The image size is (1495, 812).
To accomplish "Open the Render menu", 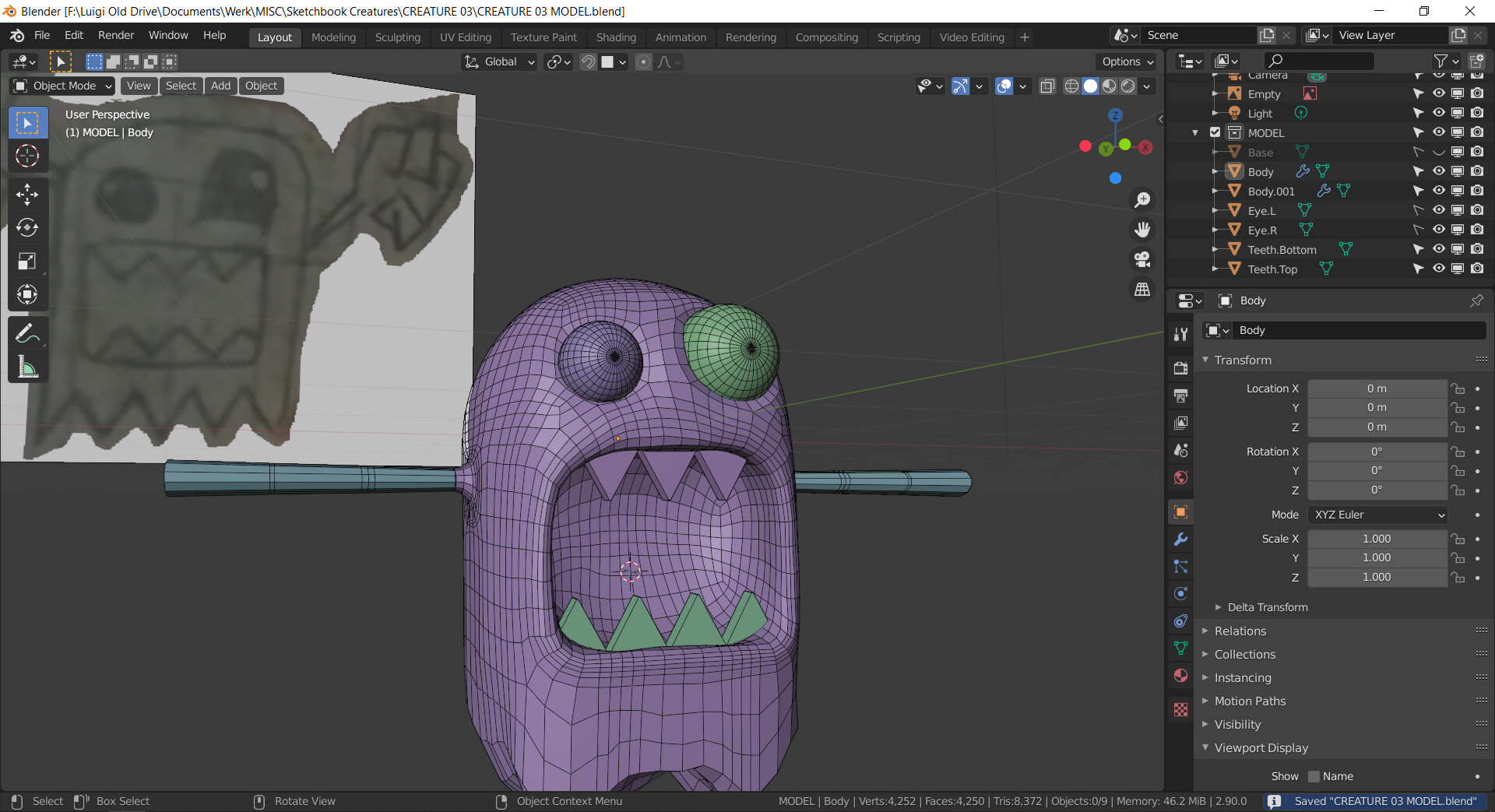I will [x=115, y=35].
